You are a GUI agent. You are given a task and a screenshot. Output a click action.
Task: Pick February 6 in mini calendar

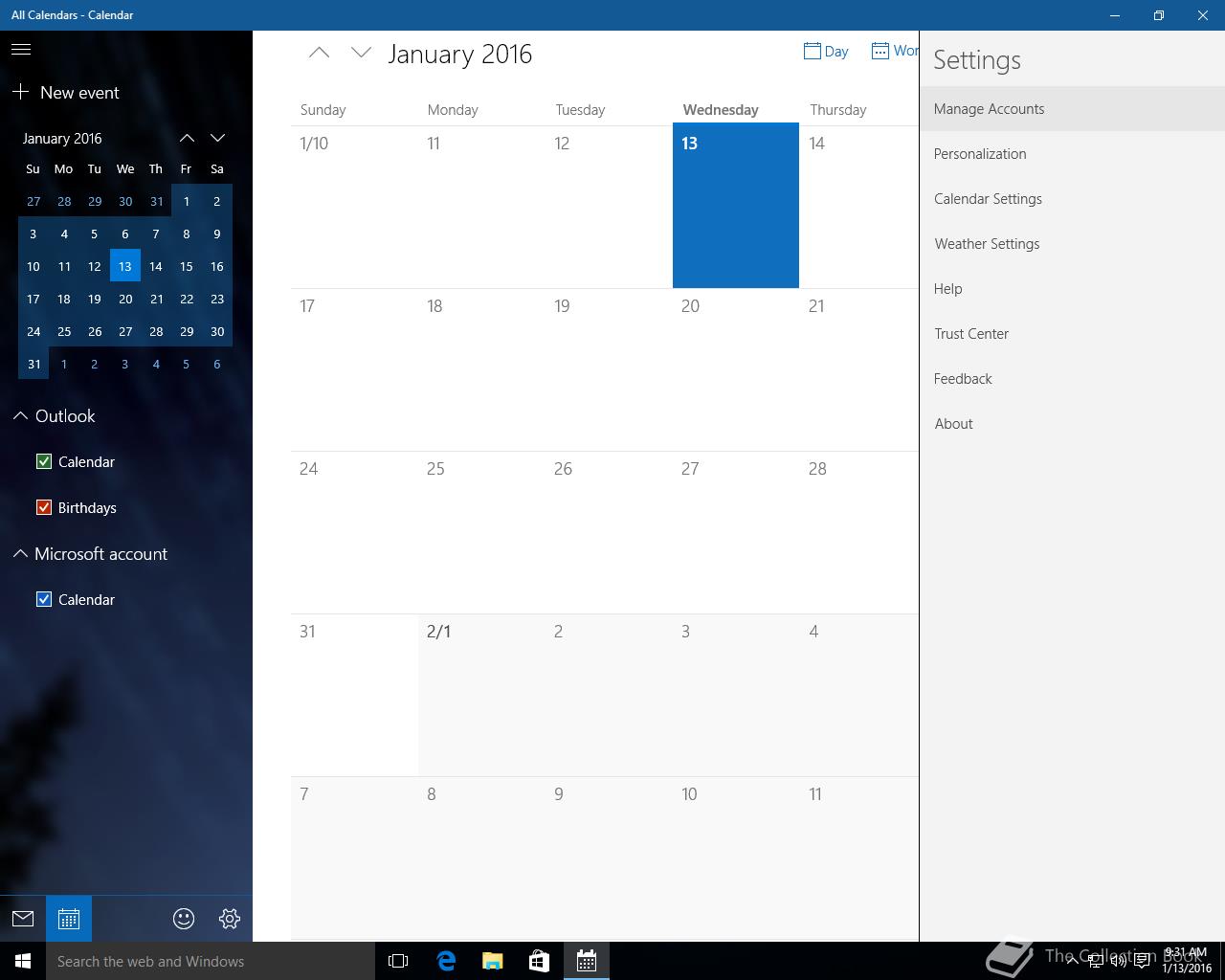pos(217,364)
